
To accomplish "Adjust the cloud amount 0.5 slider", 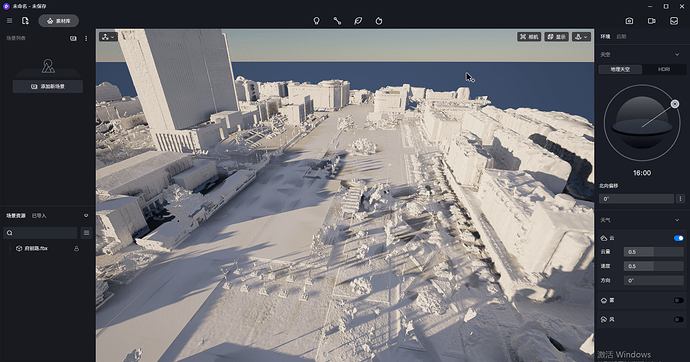I will (x=653, y=252).
